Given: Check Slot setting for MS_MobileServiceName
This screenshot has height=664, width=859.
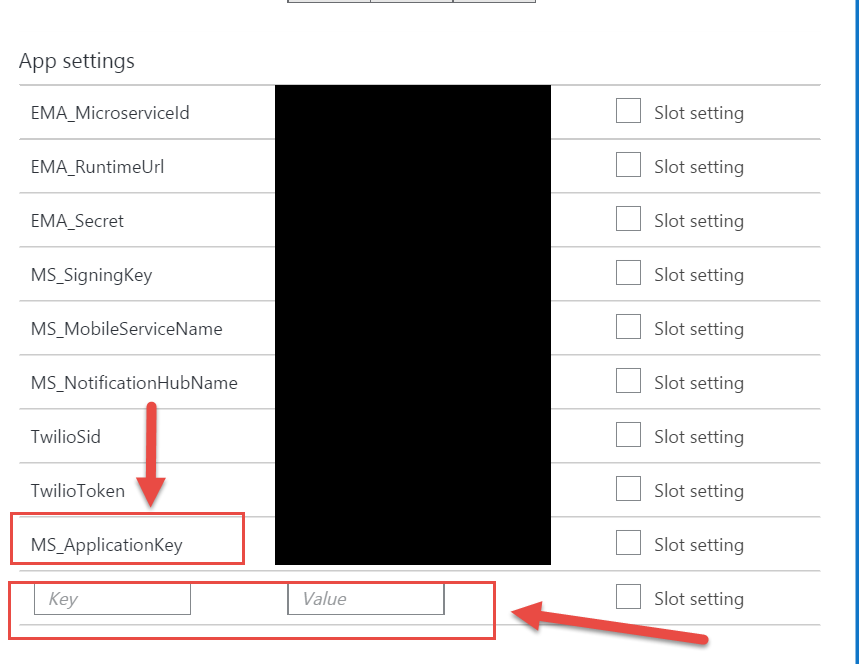Looking at the screenshot, I should click(x=628, y=327).
